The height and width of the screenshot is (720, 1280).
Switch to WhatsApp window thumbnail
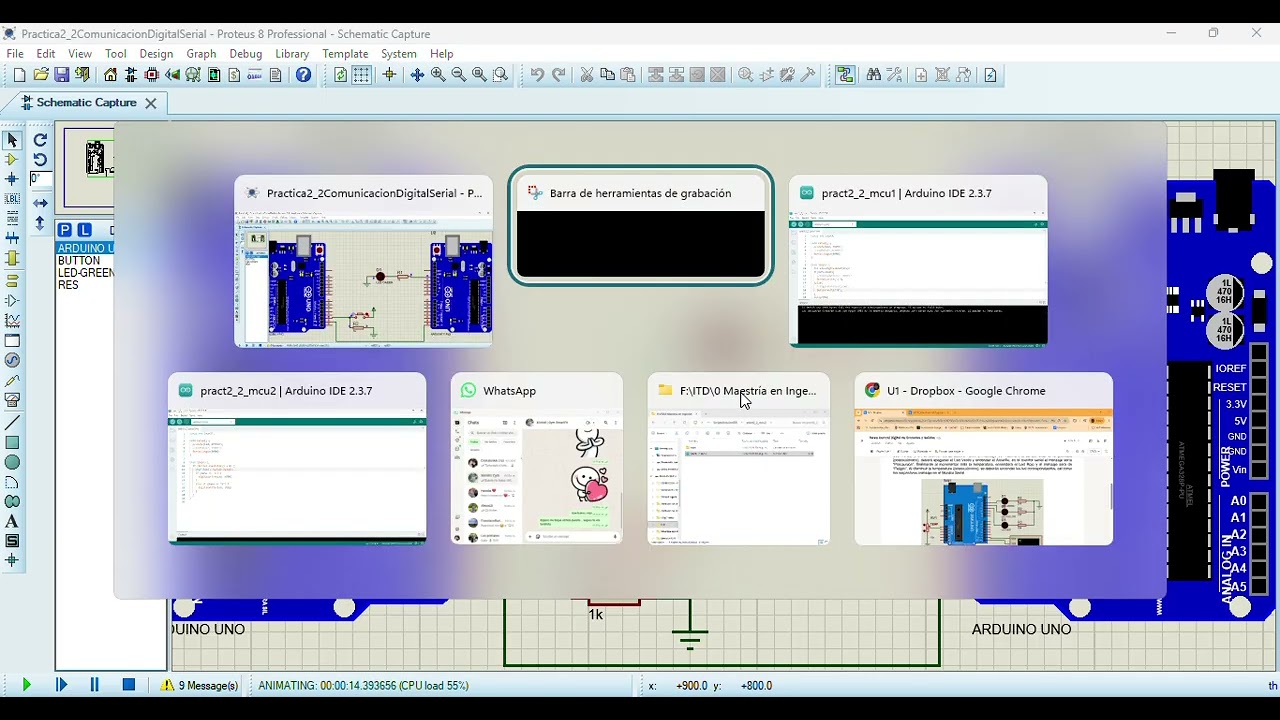coord(537,459)
